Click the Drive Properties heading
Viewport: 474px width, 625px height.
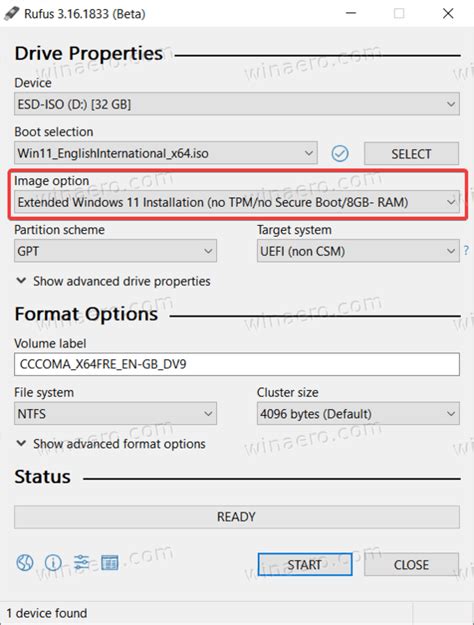(x=89, y=53)
